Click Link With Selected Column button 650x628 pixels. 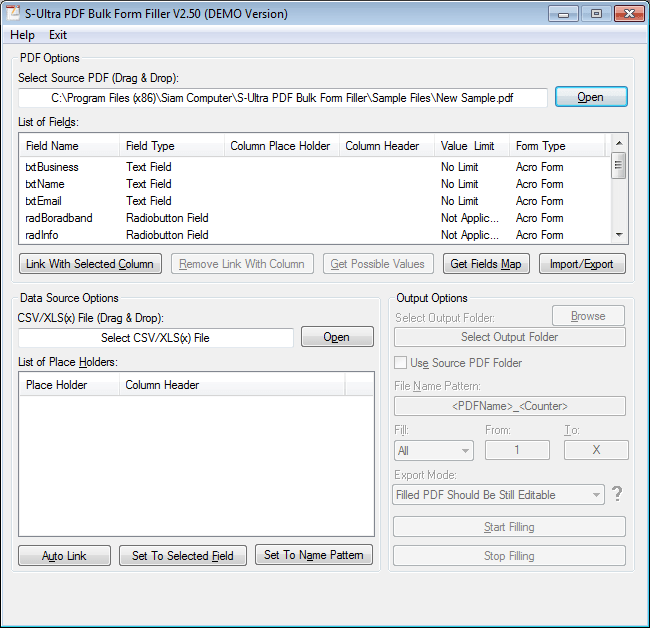[x=90, y=264]
